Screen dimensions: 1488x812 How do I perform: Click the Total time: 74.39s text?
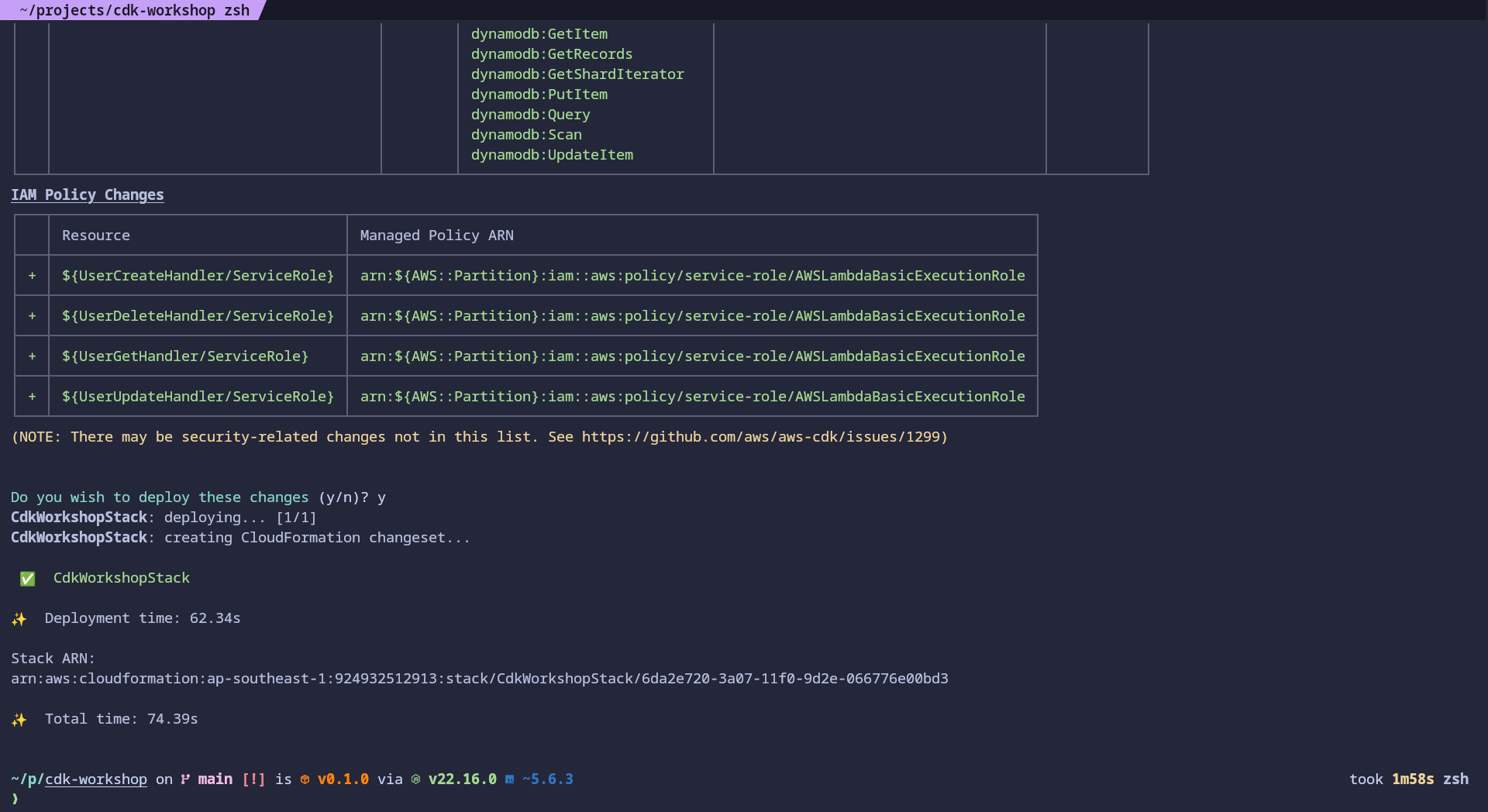pyautogui.click(x=122, y=719)
